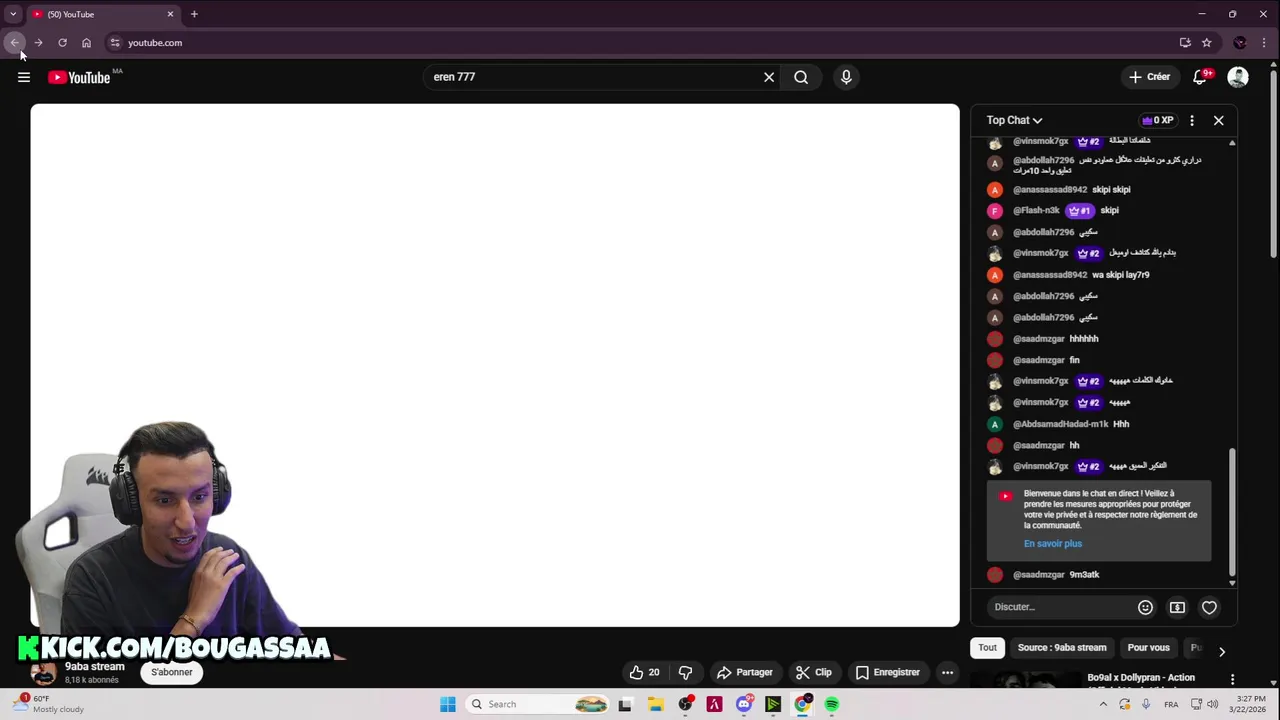Click the S'abonner subscribe button
Image resolution: width=1280 pixels, height=720 pixels.
(172, 672)
